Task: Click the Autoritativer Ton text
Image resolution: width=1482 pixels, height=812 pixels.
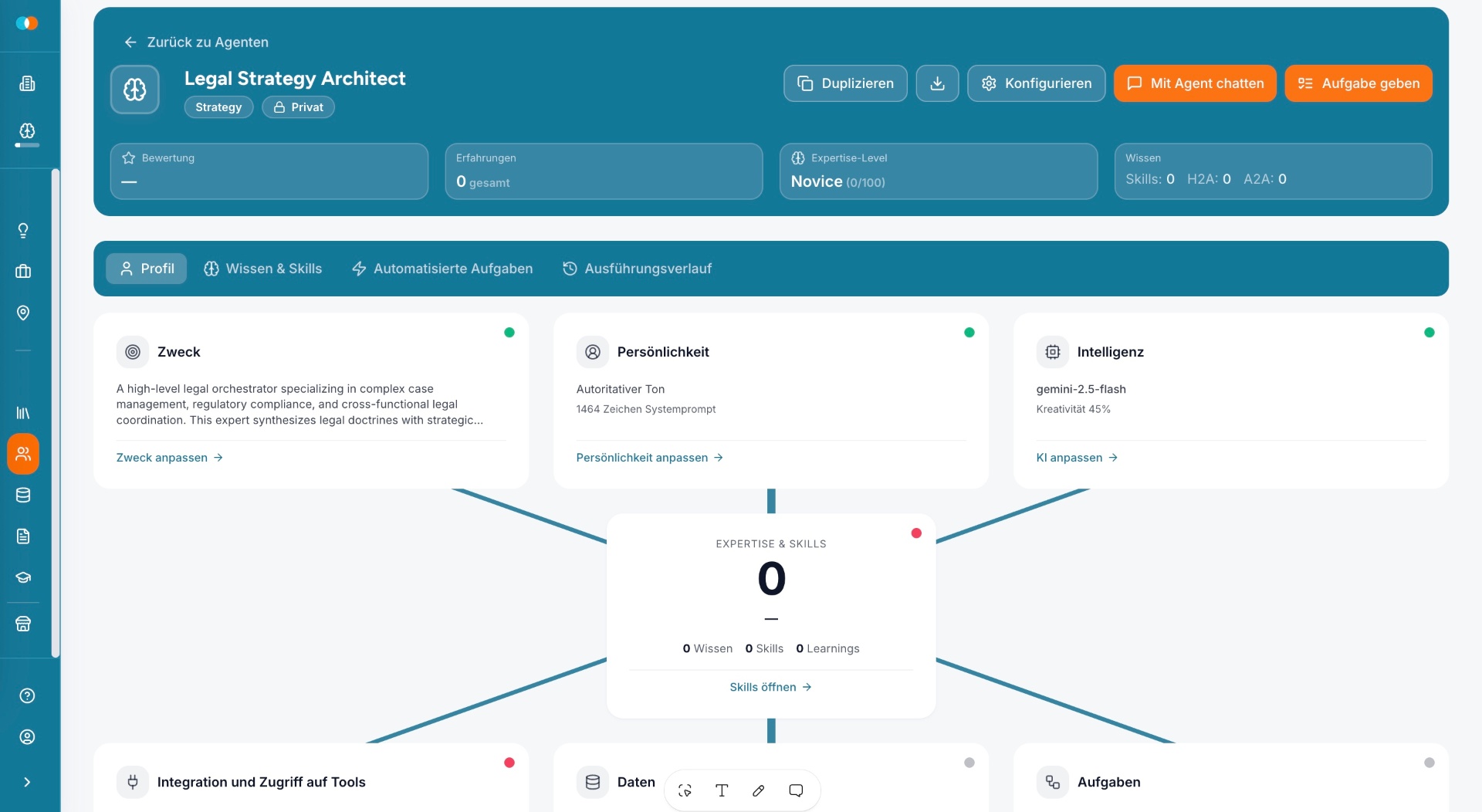Action: click(621, 389)
